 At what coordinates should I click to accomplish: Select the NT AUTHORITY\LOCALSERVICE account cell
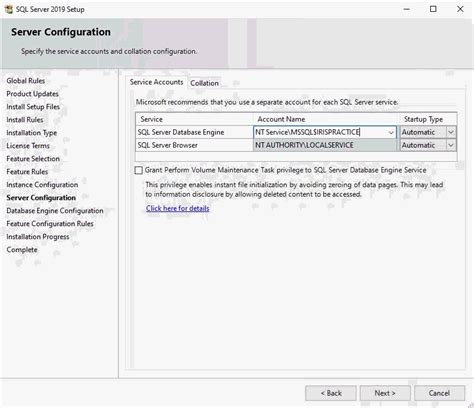point(325,145)
